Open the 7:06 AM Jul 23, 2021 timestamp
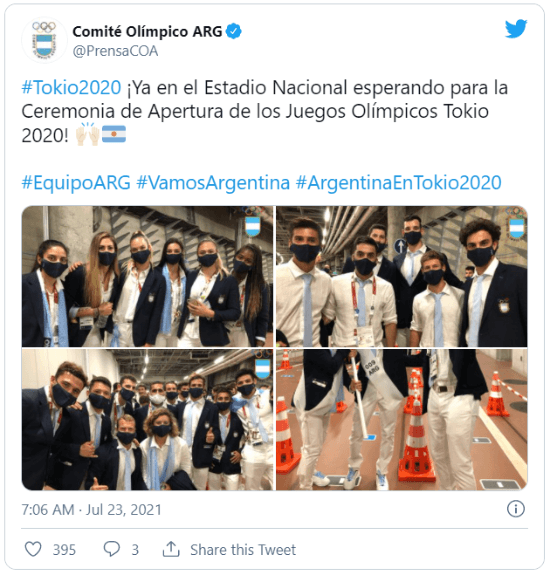The height and width of the screenshot is (575, 550). click(x=92, y=509)
